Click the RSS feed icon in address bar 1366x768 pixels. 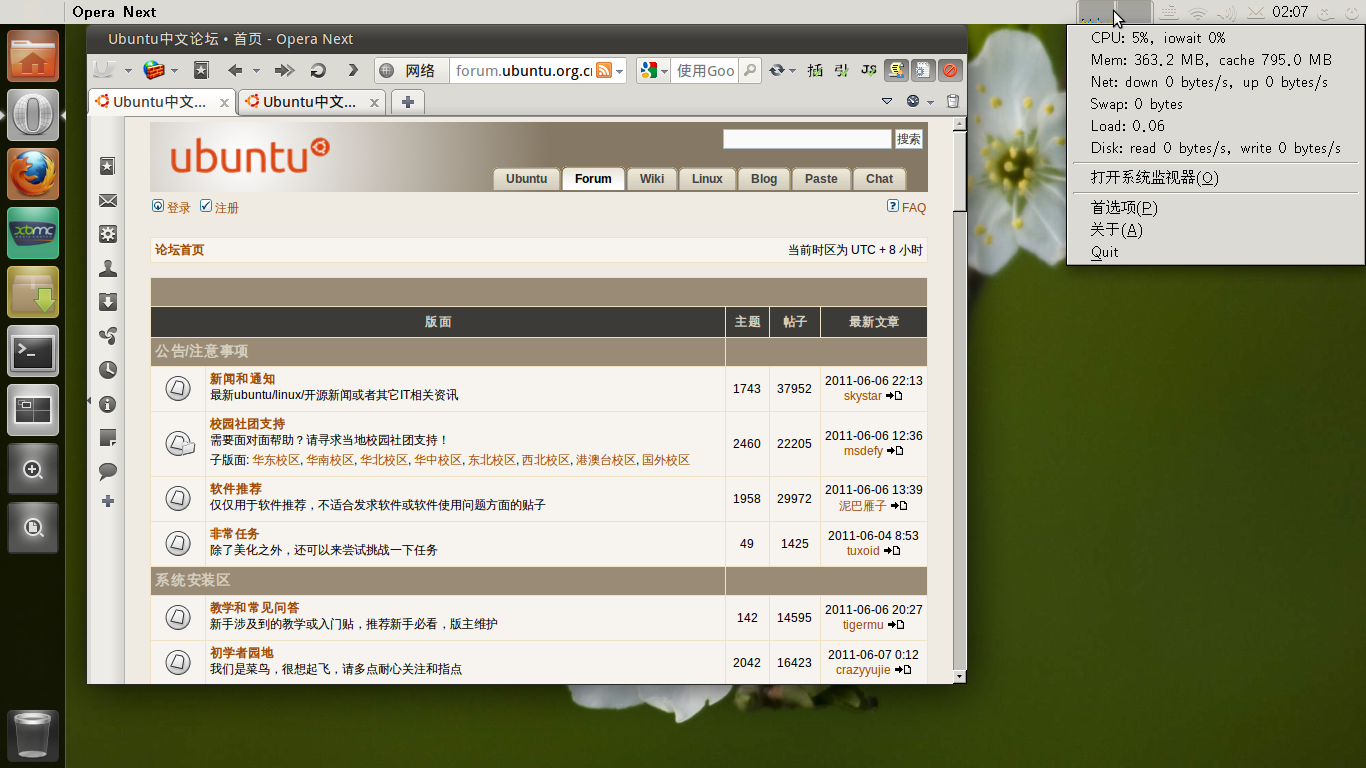[603, 70]
